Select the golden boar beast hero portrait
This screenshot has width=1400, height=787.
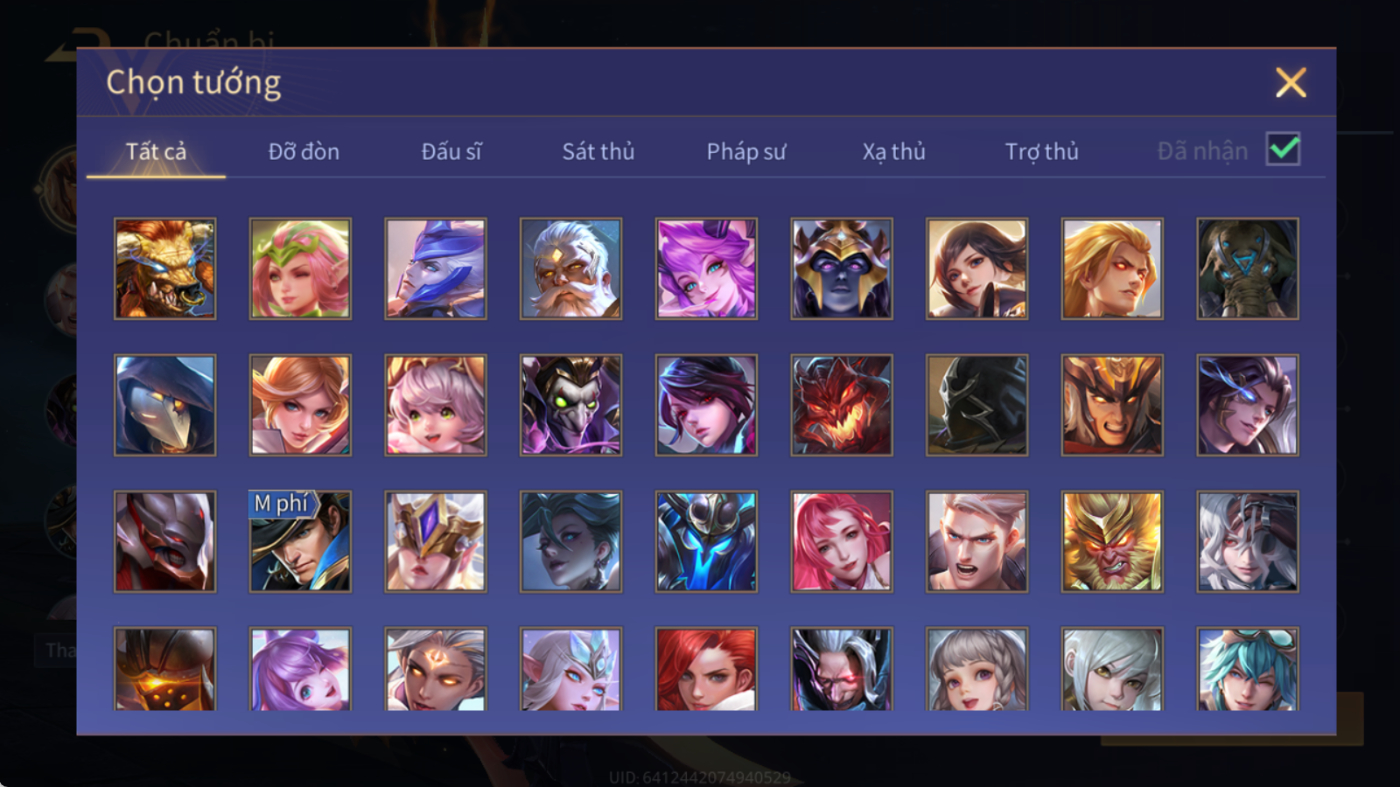[165, 269]
